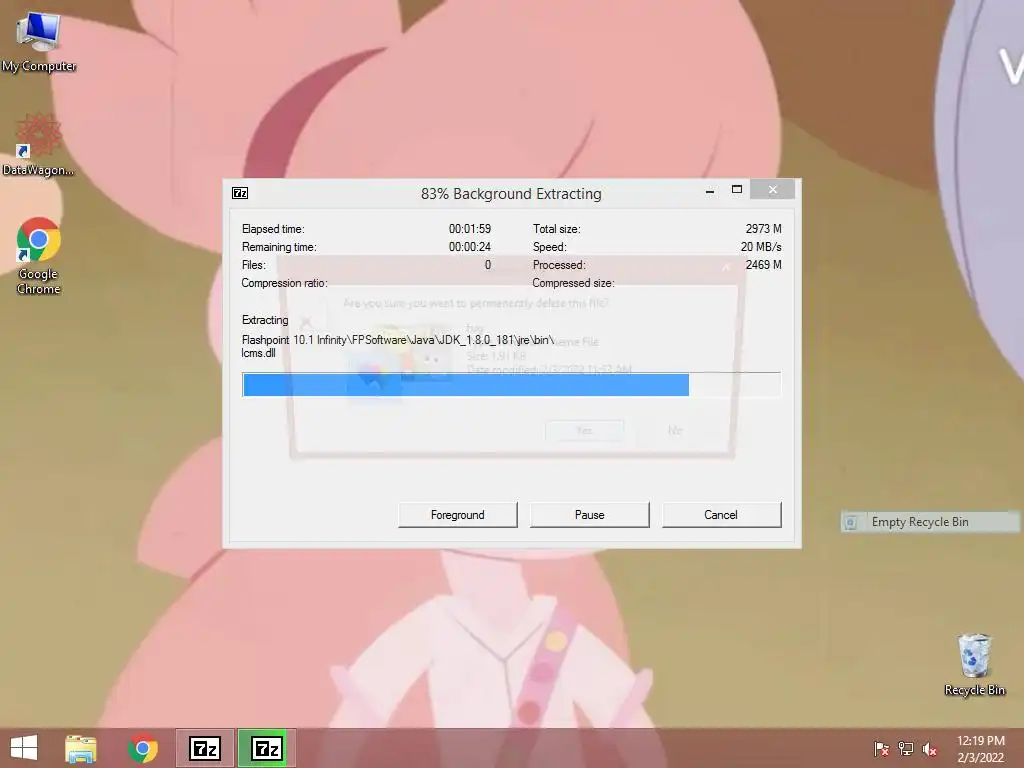Open the Recycle Bin desktop icon
Image resolution: width=1024 pixels, height=768 pixels.
click(974, 665)
